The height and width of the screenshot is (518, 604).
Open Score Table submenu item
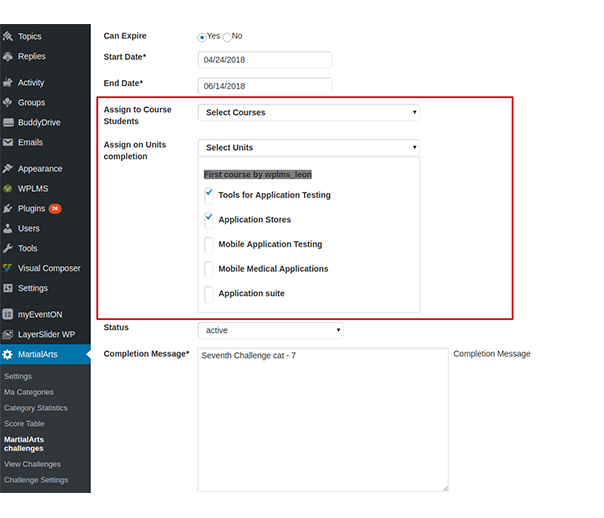[24, 424]
